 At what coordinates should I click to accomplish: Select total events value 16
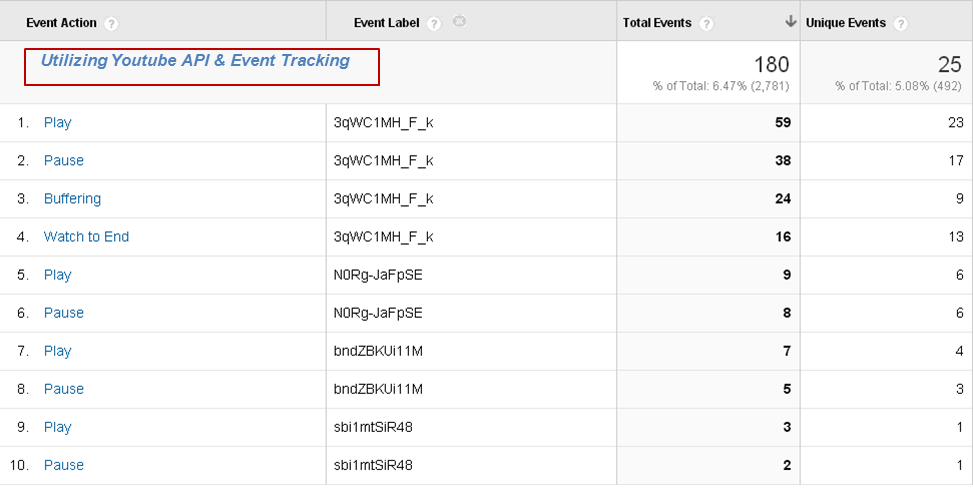[x=782, y=237]
